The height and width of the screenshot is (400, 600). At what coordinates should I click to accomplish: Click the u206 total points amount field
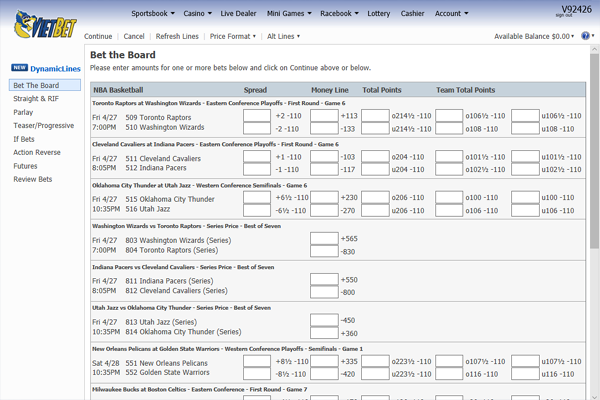click(375, 210)
